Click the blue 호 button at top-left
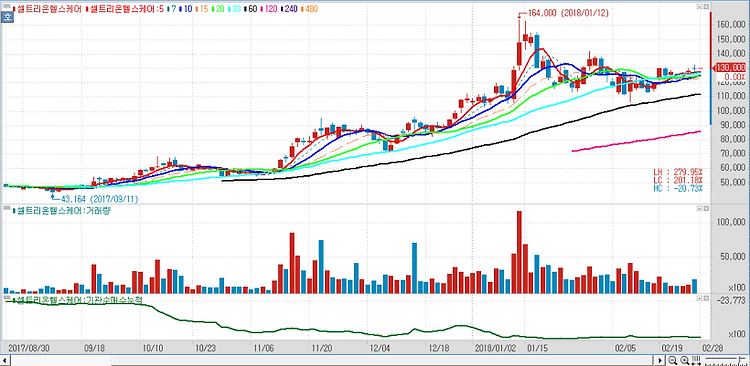This screenshot has height=366, width=750. [x=8, y=17]
